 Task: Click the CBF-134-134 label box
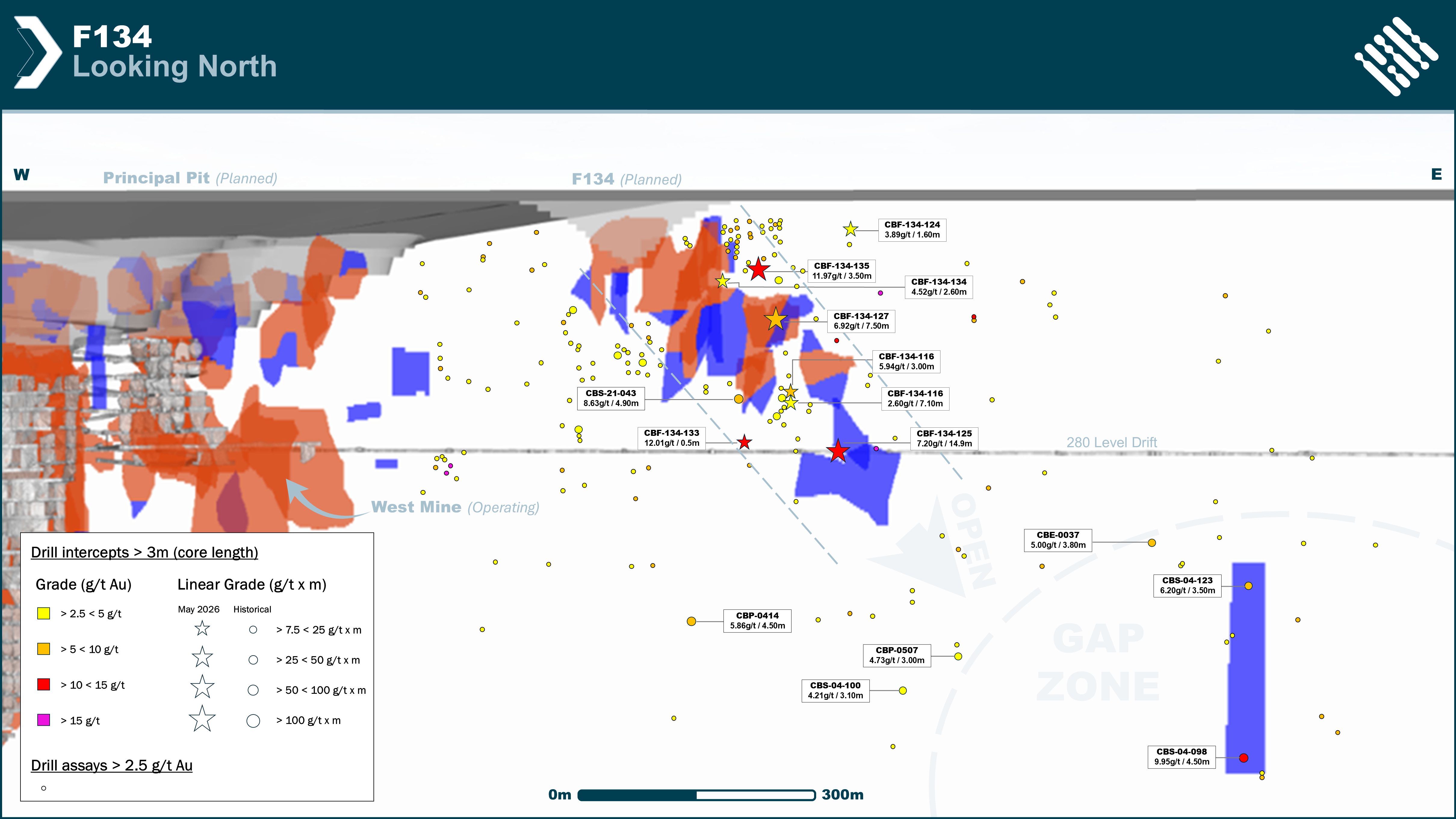(x=939, y=287)
